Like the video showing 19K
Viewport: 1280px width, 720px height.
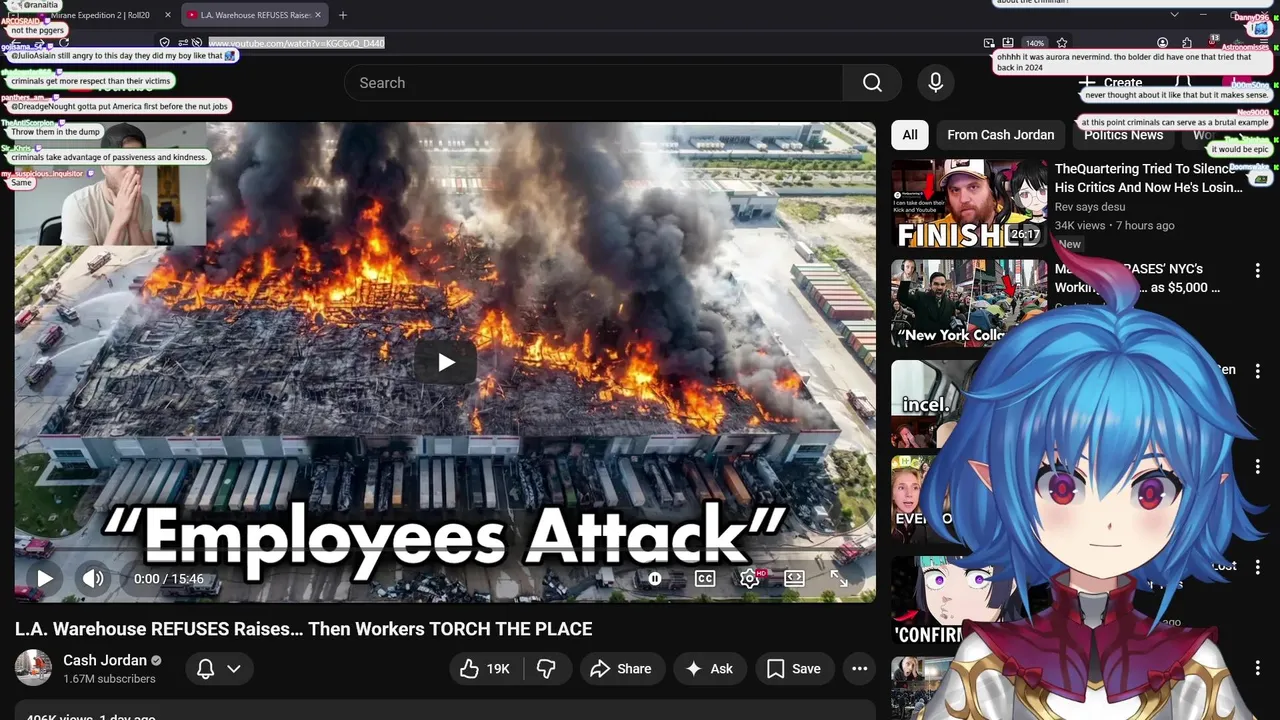coord(486,669)
